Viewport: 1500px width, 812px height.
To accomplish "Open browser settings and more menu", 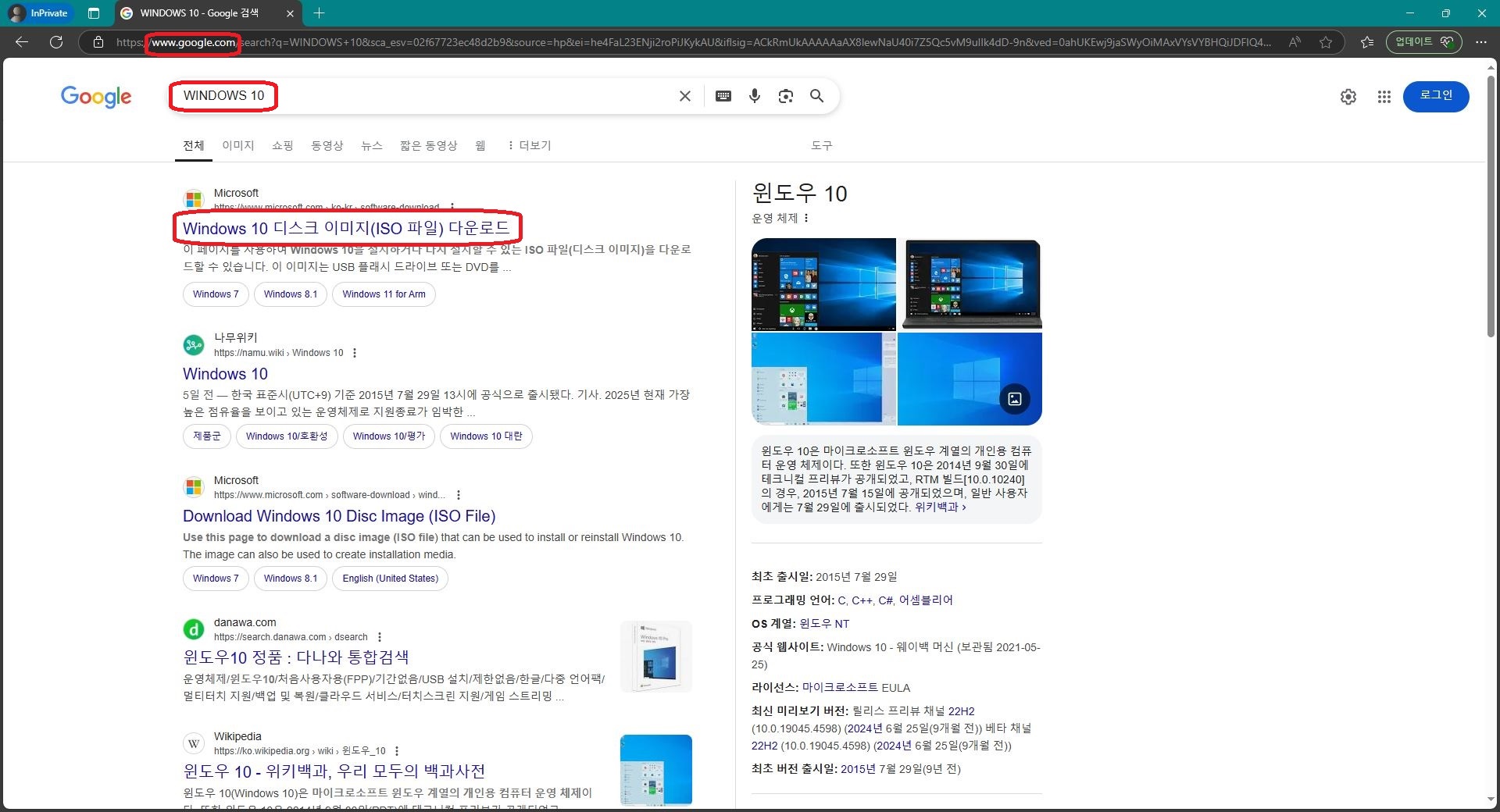I will point(1480,42).
